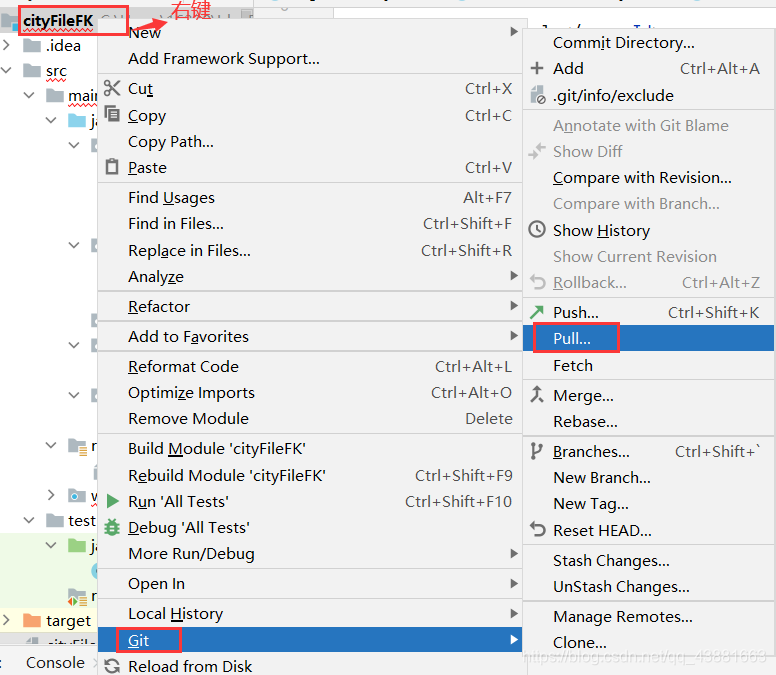Select Rebuild Module 'cityFileFK'
The height and width of the screenshot is (675, 776).
[310, 476]
